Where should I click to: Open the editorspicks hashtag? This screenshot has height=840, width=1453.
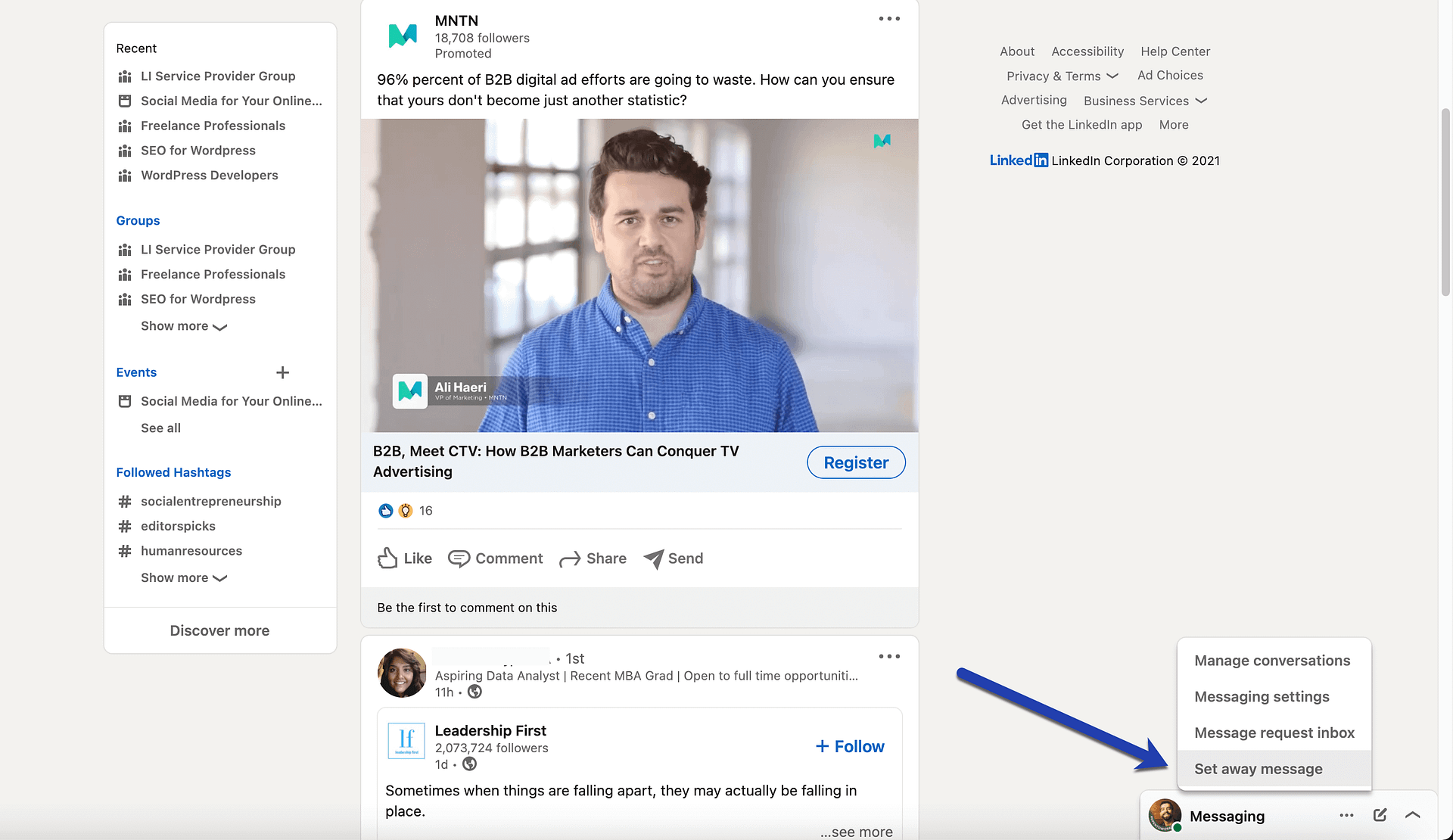click(x=178, y=527)
